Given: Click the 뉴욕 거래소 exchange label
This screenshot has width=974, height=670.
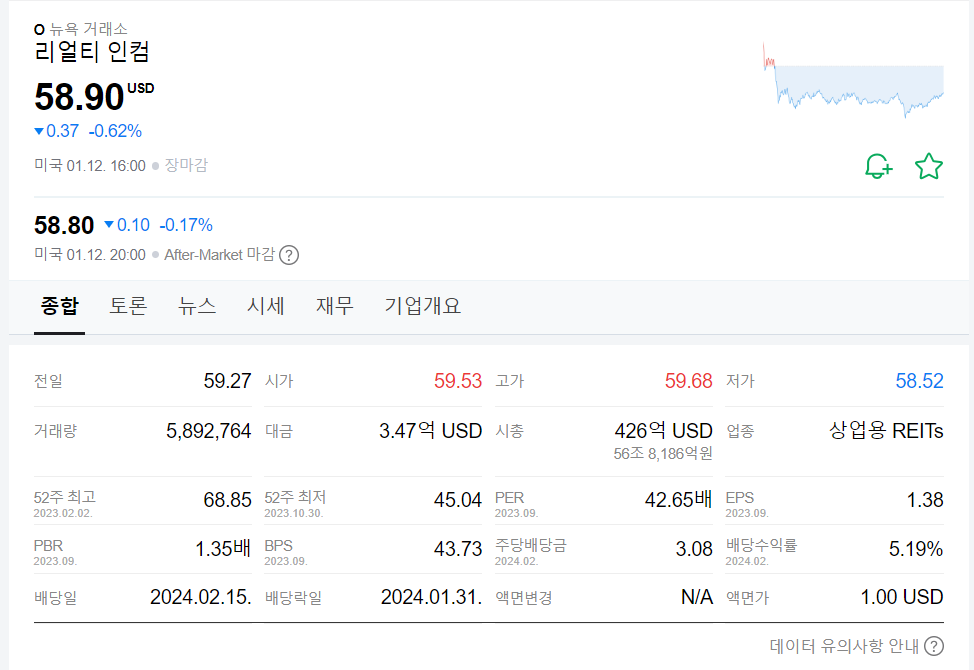Looking at the screenshot, I should [x=88, y=29].
